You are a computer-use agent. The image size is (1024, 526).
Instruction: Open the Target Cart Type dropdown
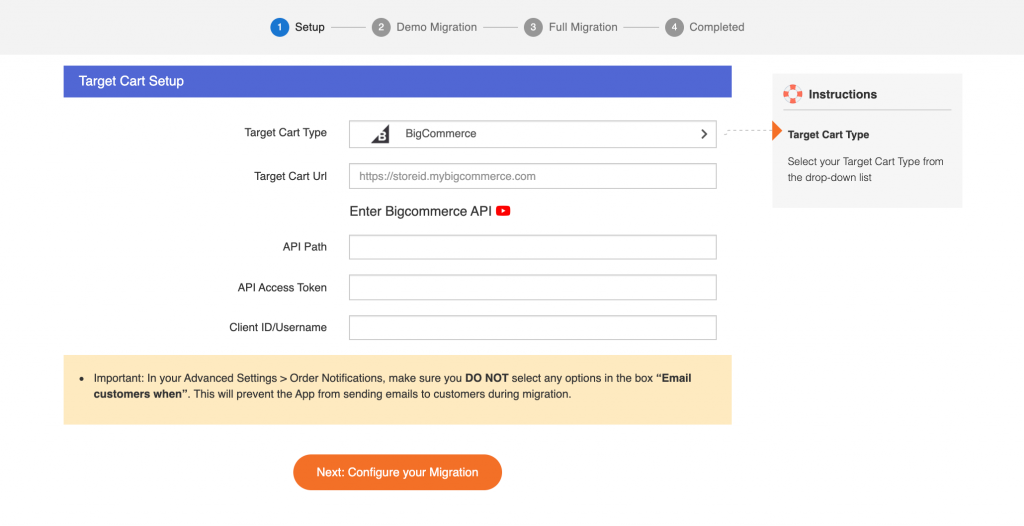tap(532, 134)
